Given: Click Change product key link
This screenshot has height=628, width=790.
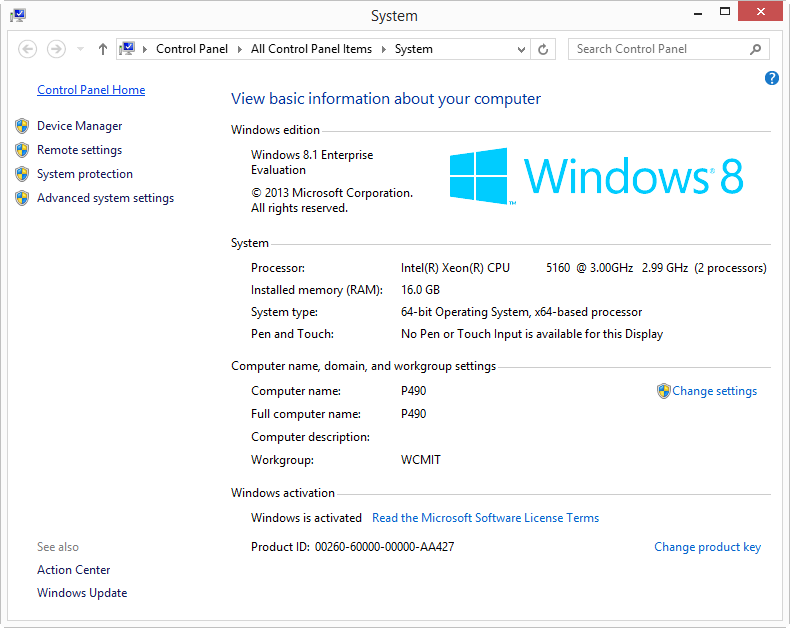Looking at the screenshot, I should pos(707,547).
